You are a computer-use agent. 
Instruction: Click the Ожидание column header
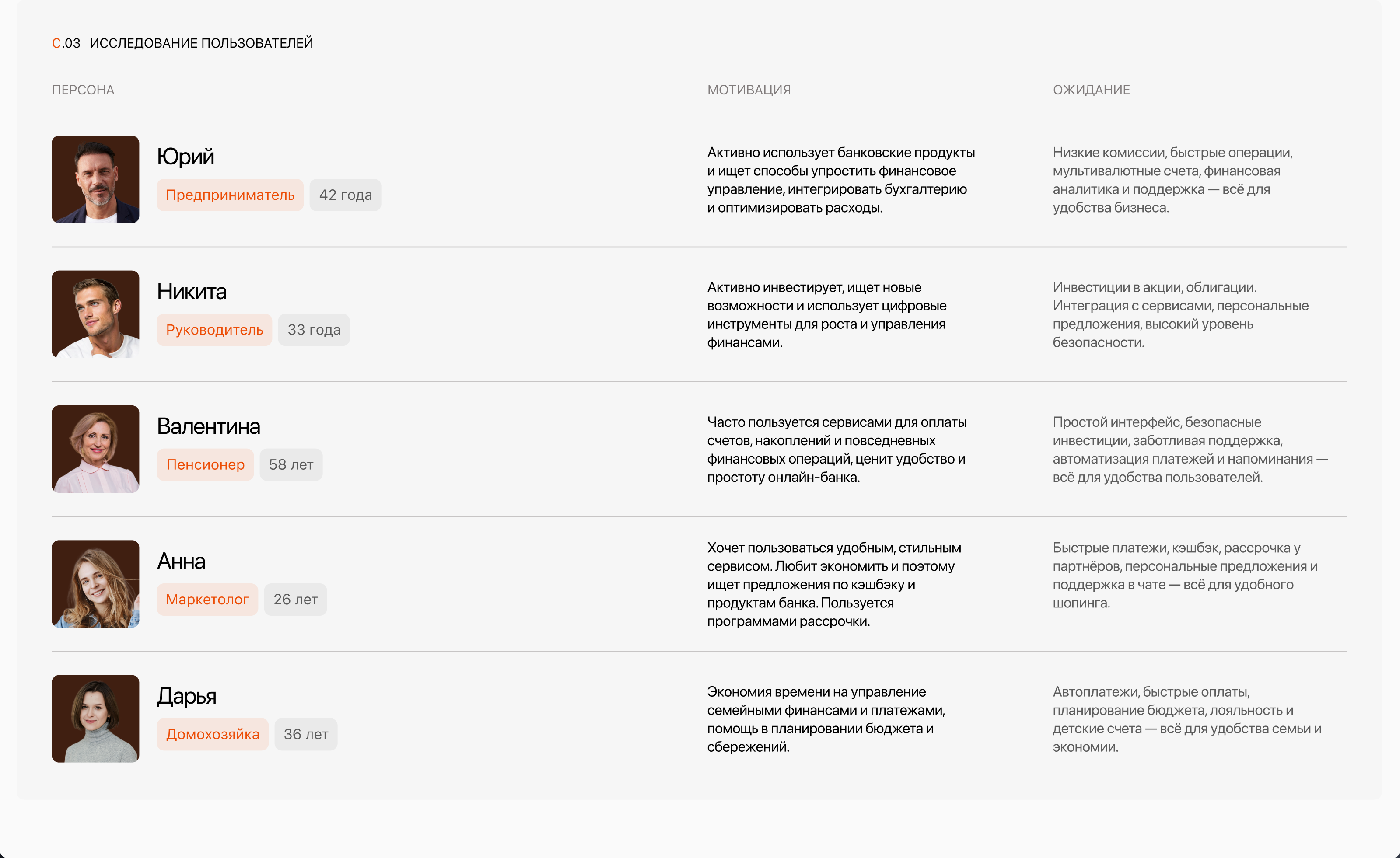(x=1091, y=90)
